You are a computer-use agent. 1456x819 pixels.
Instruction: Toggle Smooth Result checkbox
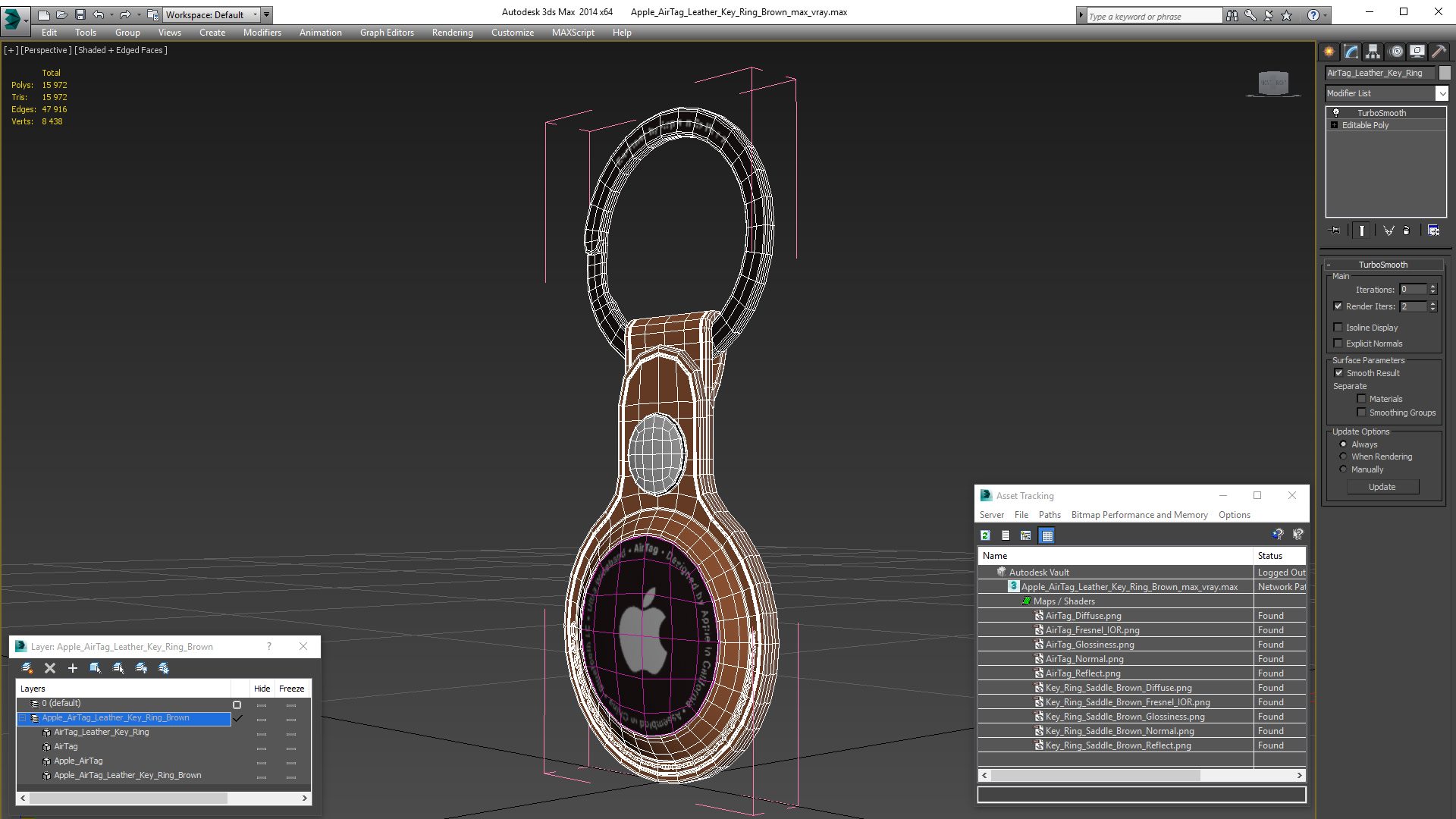click(1338, 373)
